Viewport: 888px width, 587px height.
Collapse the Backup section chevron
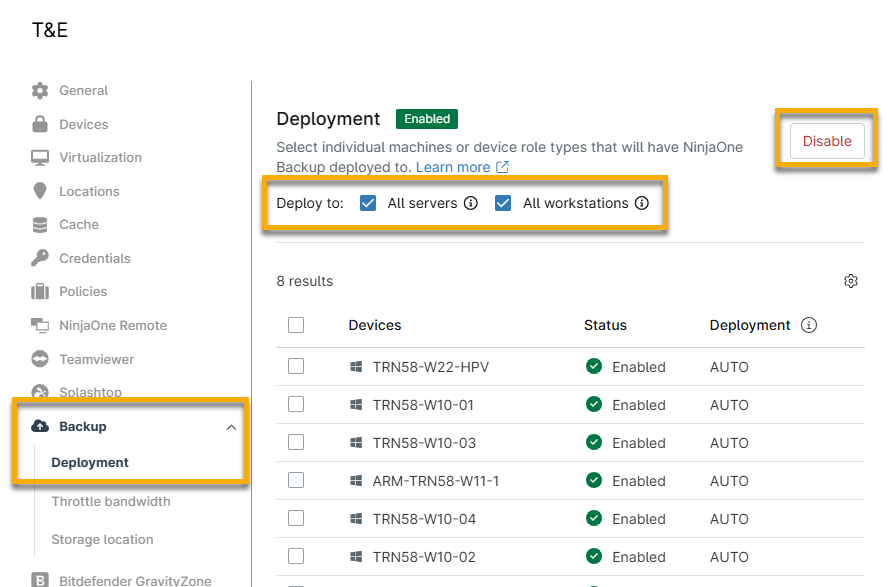(231, 427)
